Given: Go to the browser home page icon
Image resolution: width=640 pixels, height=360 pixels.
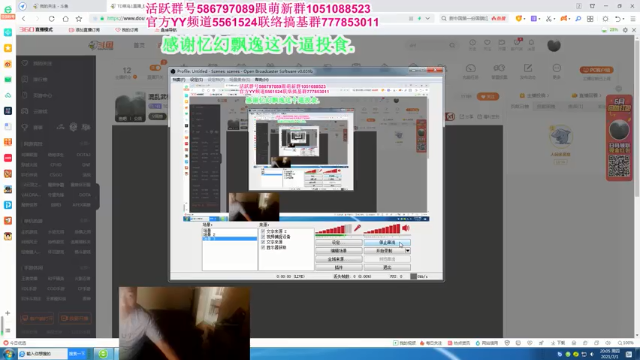Looking at the screenshot, I should coord(65,19).
